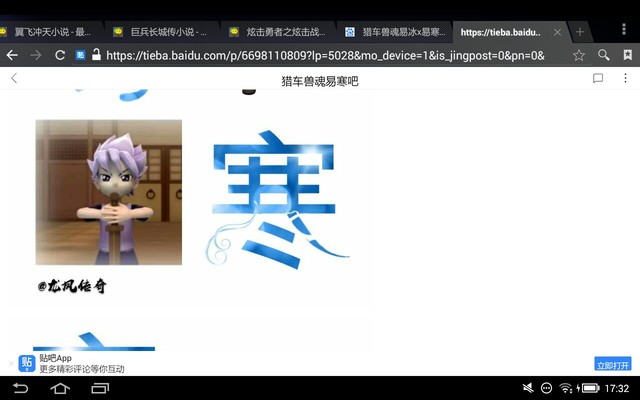This screenshot has width=640, height=400.
Task: Tap the Tieba page back chevron
Action: 14,78
